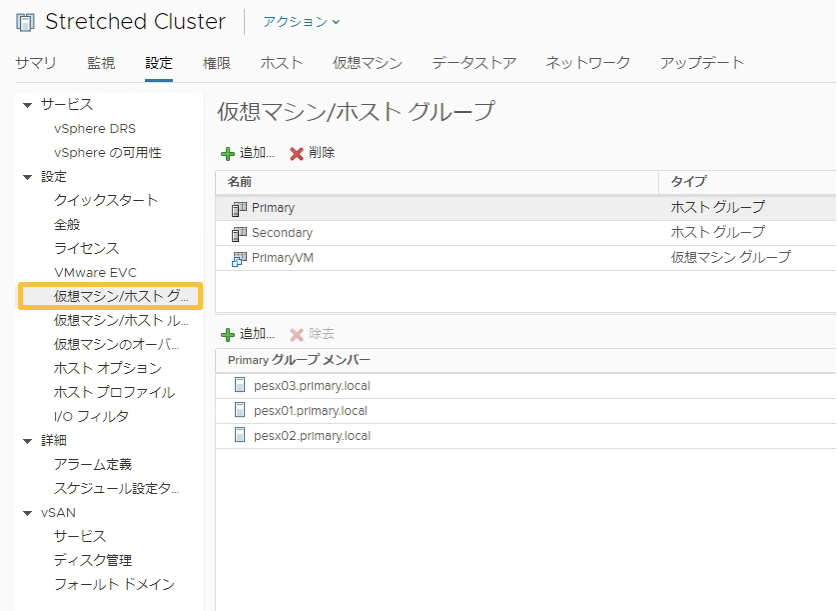Image resolution: width=837 pixels, height=611 pixels.
Task: Open vSphere の可用性 settings
Action: 107,153
